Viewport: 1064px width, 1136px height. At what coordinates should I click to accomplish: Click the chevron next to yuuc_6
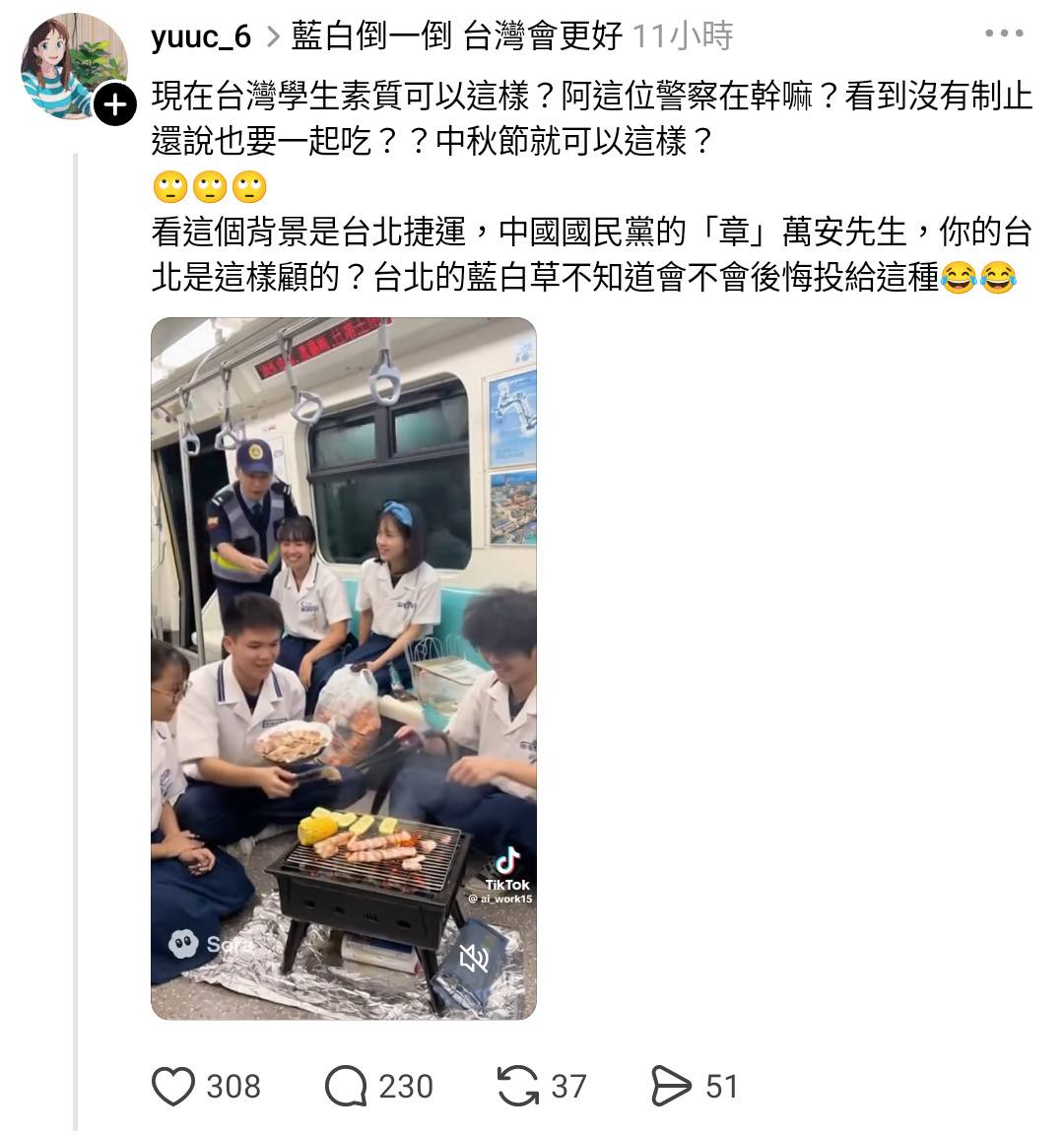pos(272,37)
